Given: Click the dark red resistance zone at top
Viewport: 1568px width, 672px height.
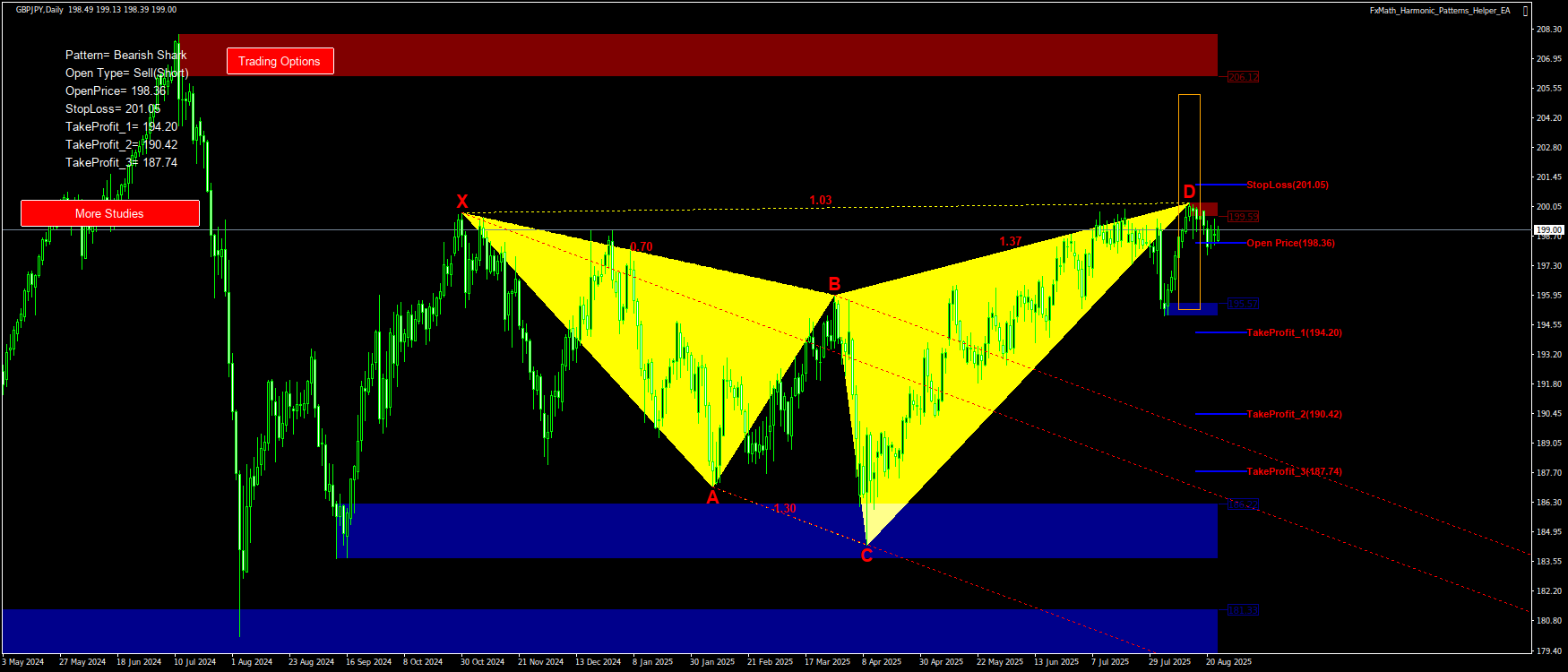Looking at the screenshot, I should pyautogui.click(x=699, y=55).
